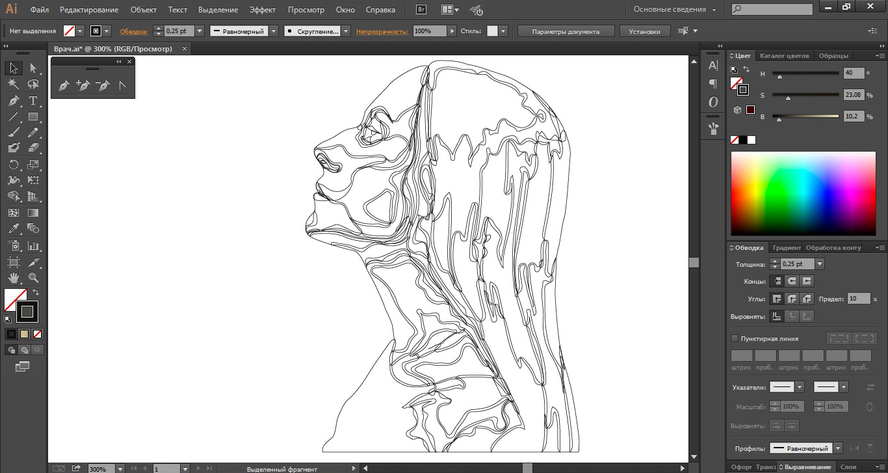This screenshot has height=473, width=888.
Task: Select the Blend tool
Action: (x=33, y=229)
